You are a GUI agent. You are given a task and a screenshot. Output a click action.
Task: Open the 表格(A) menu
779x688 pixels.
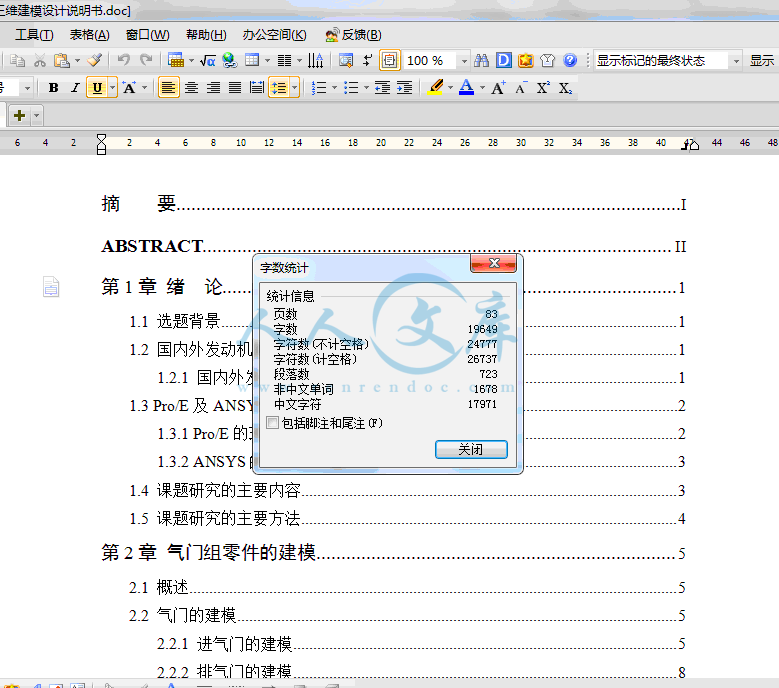click(x=89, y=35)
